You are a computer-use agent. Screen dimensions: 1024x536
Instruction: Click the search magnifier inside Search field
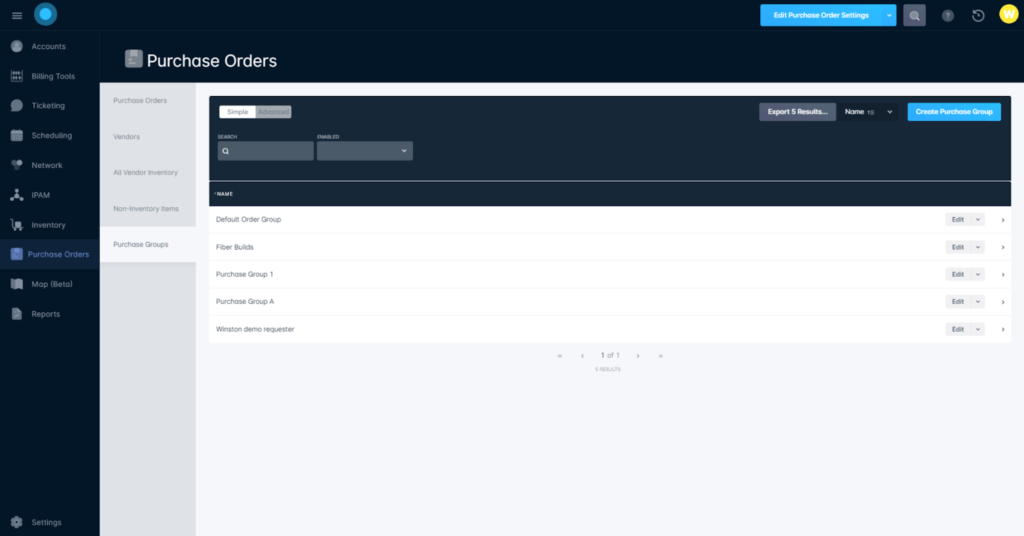(x=226, y=151)
